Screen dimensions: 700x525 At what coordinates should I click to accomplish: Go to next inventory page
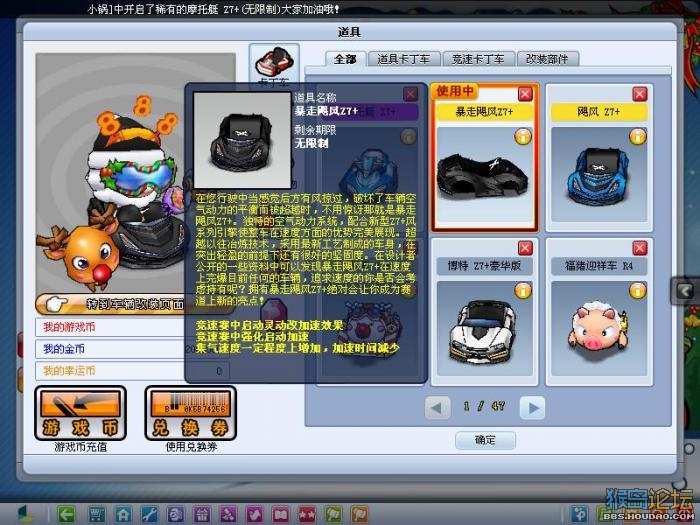coord(533,407)
